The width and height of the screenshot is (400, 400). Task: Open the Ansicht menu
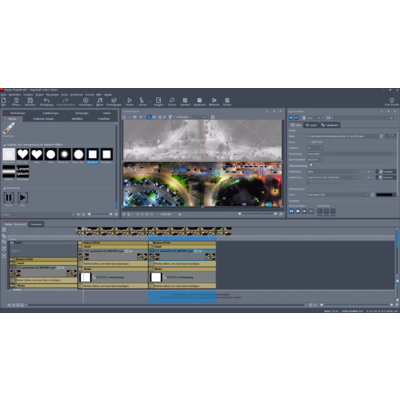tap(90, 95)
